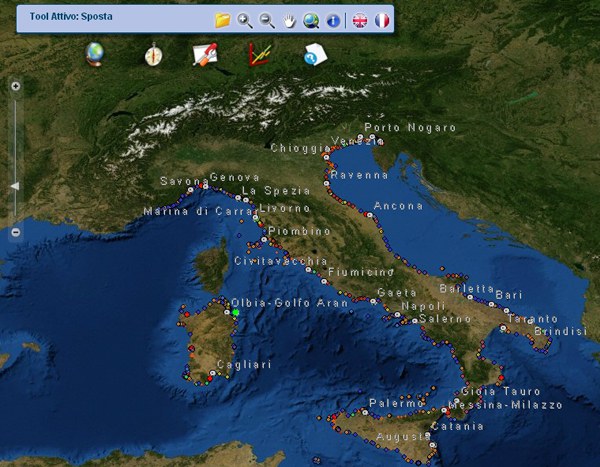The width and height of the screenshot is (600, 467).
Task: Open the globe icon below the toolbar
Action: 95,54
